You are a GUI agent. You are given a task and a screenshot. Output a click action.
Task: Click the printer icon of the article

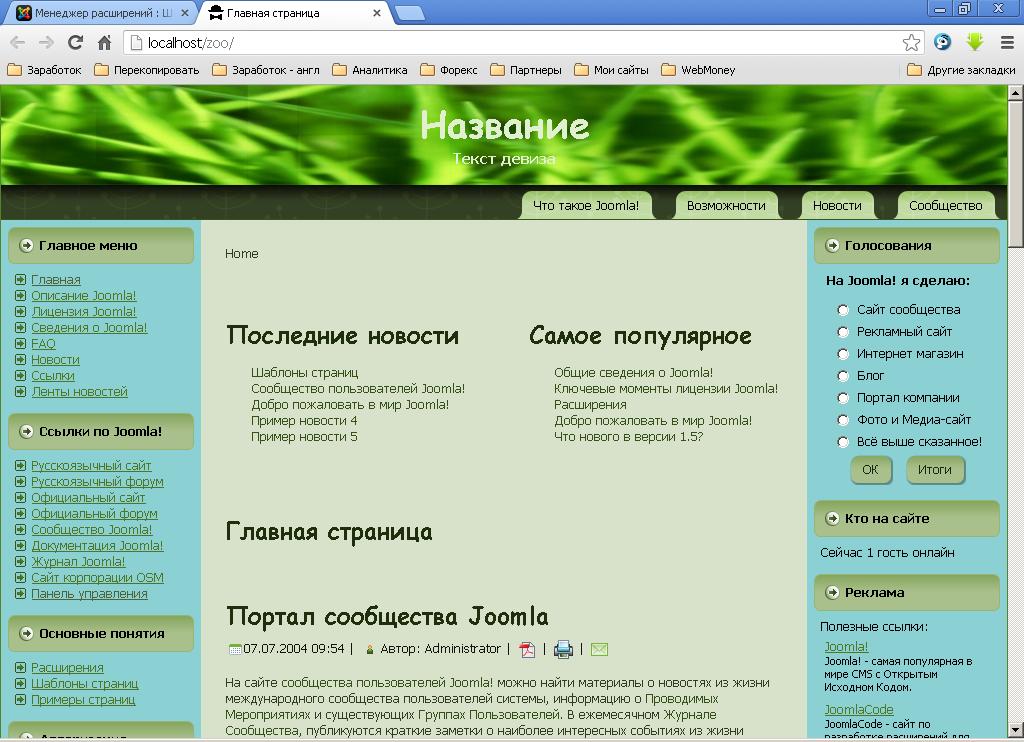[563, 649]
